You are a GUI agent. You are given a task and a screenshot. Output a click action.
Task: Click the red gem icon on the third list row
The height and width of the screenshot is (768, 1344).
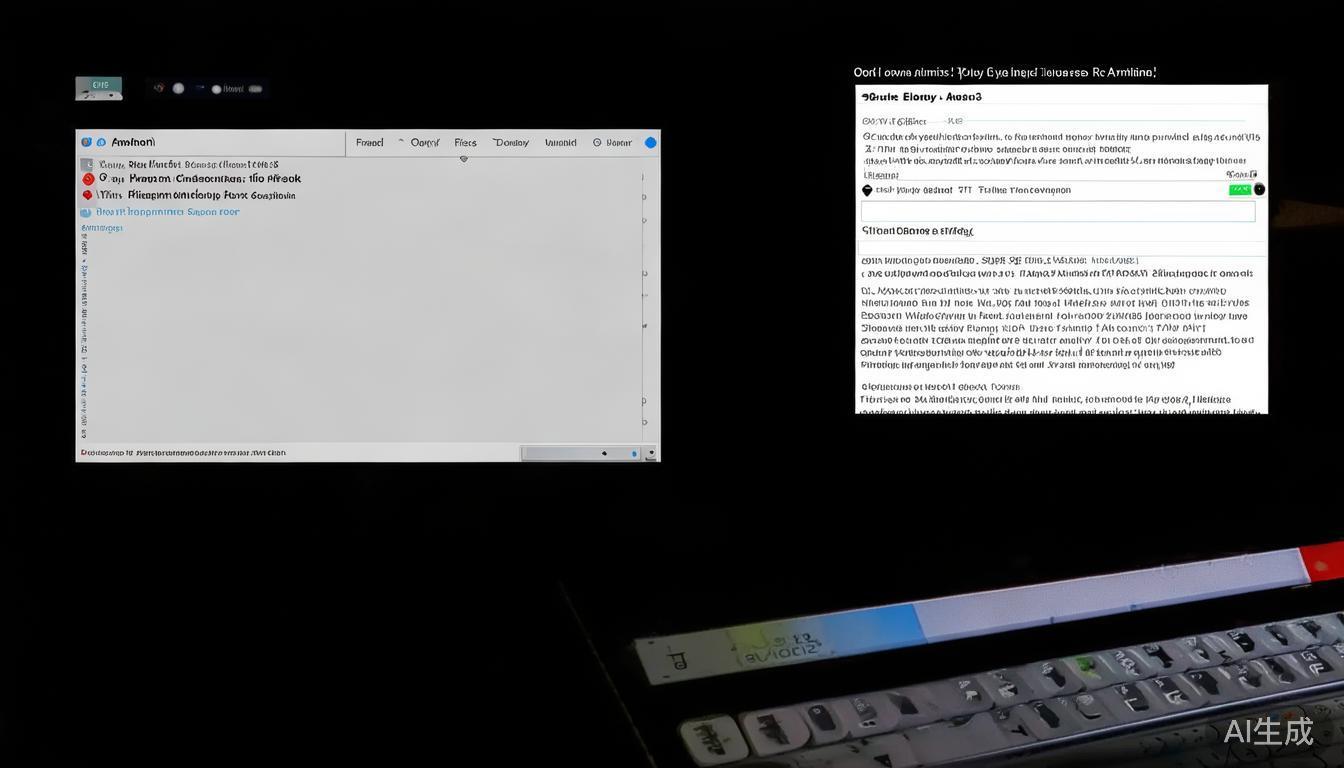[x=87, y=195]
